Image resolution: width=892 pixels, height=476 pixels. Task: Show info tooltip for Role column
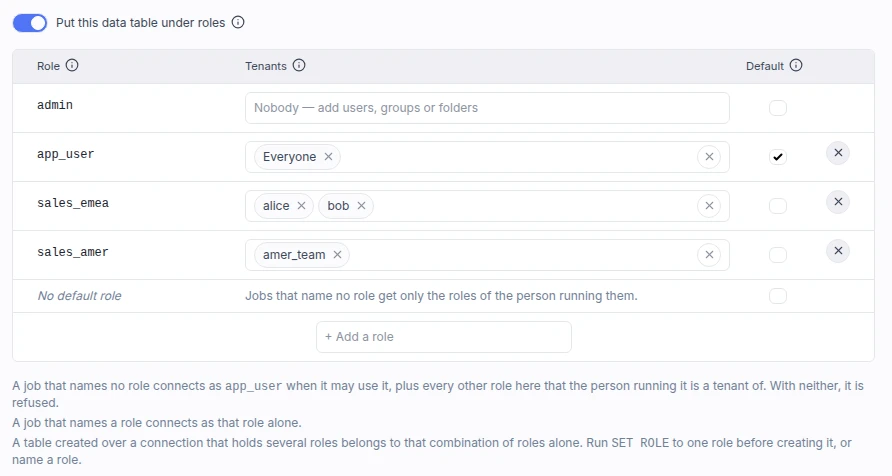(x=72, y=65)
